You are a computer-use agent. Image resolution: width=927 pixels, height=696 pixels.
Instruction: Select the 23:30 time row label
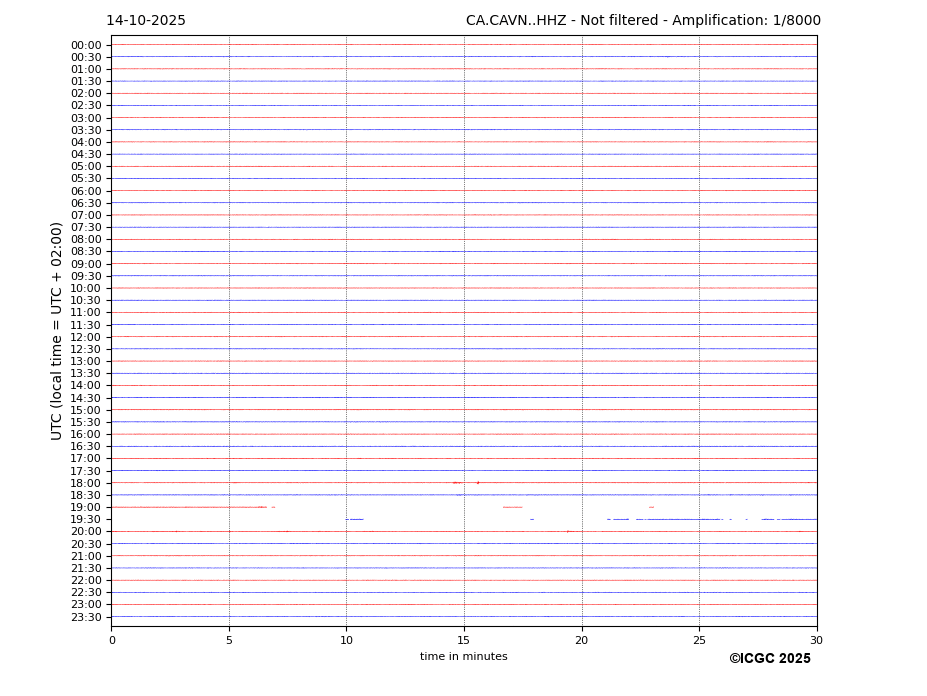point(86,617)
